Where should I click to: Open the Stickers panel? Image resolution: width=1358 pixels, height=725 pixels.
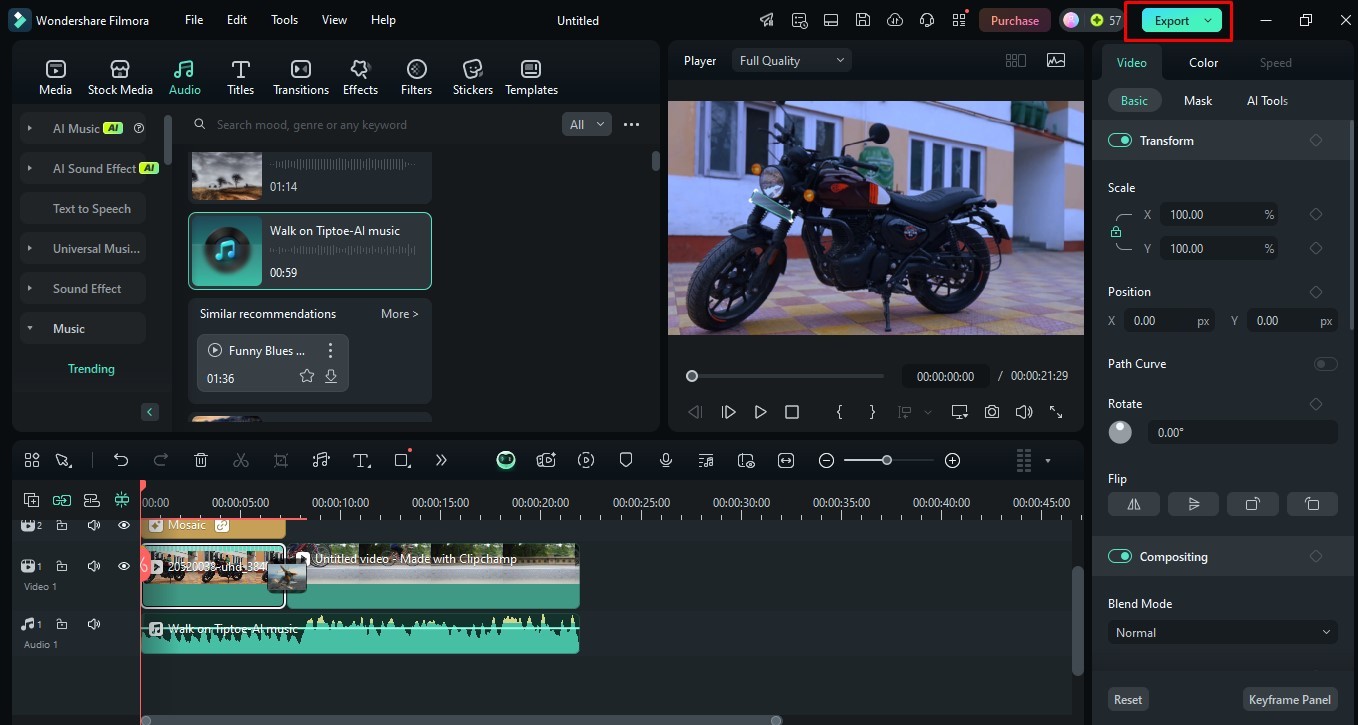coord(472,77)
